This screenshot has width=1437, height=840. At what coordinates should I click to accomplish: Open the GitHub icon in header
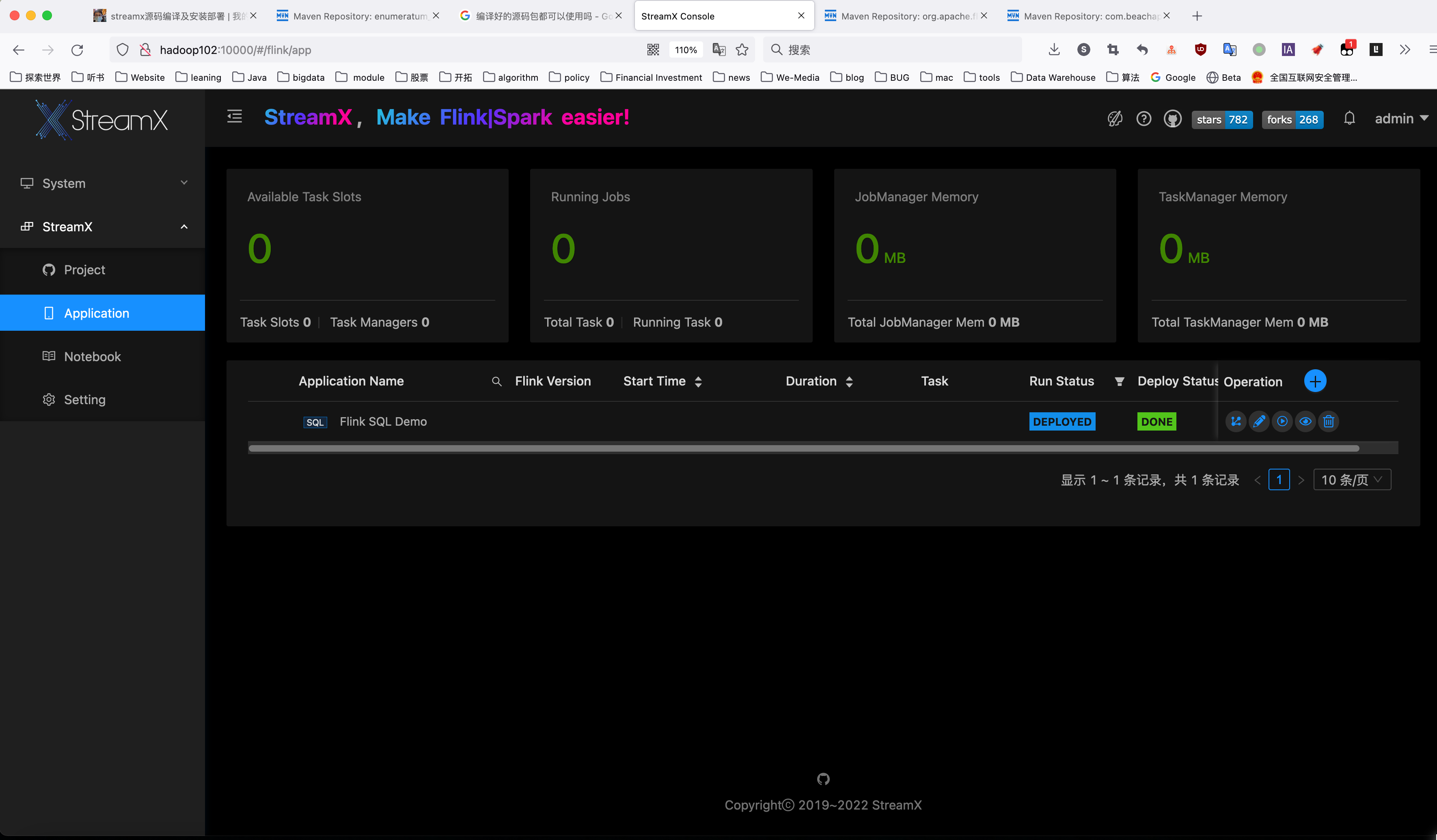[x=1172, y=119]
